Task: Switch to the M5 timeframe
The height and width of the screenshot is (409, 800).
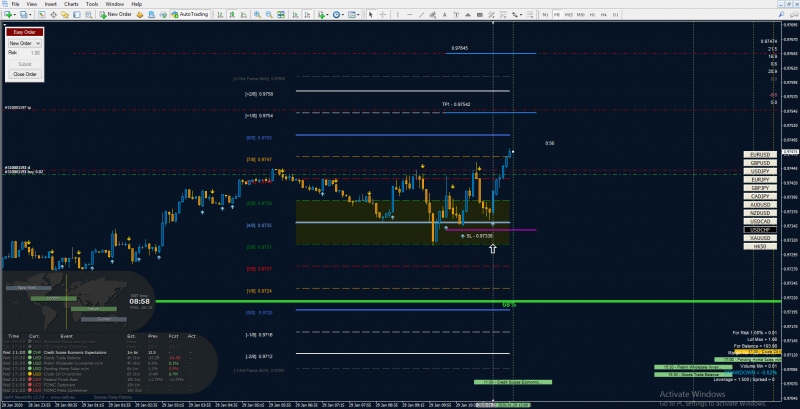Action: click(557, 15)
